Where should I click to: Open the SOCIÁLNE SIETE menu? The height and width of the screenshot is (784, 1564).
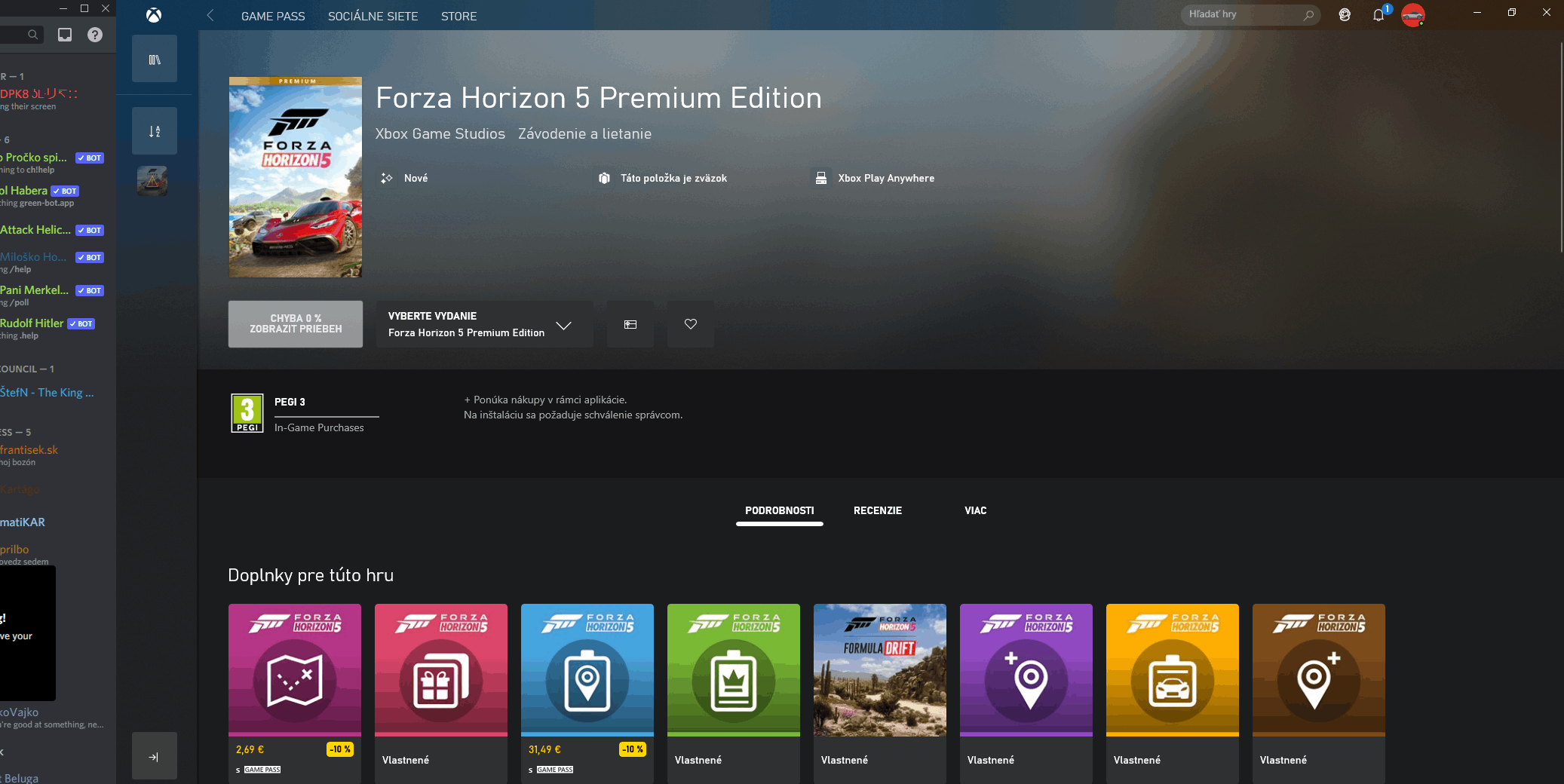click(373, 16)
